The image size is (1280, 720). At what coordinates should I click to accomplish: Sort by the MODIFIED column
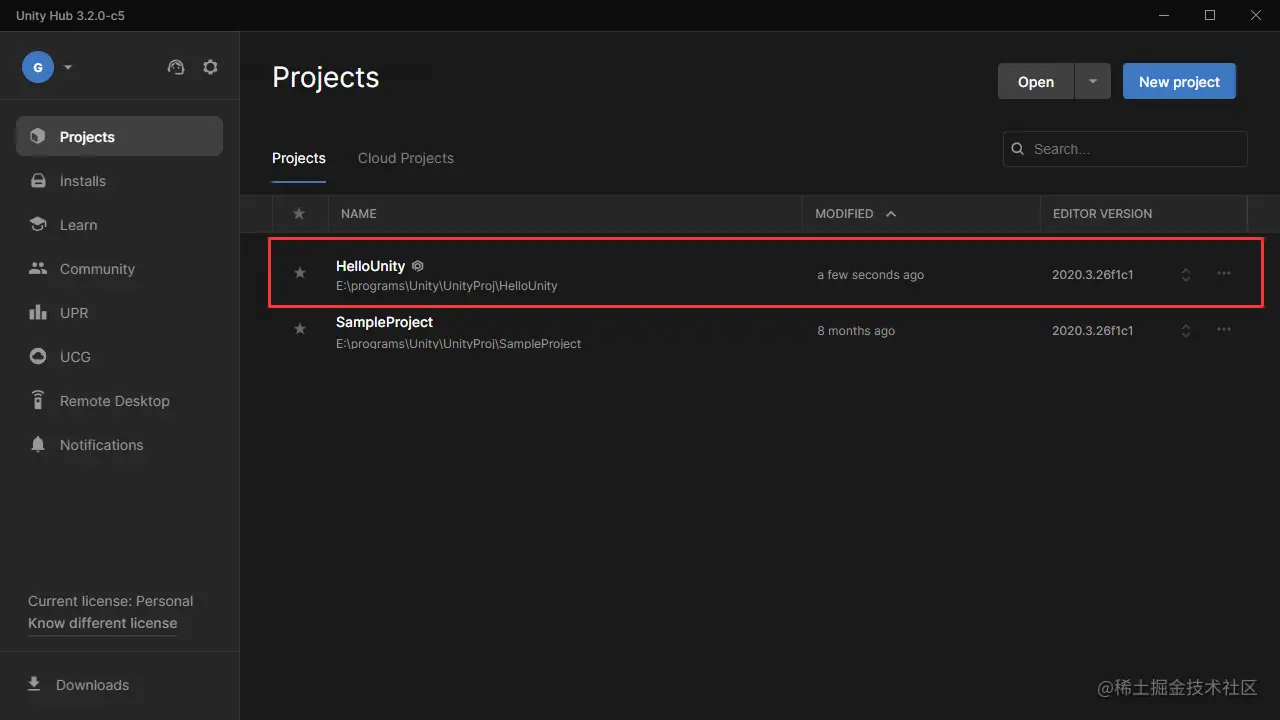click(855, 214)
